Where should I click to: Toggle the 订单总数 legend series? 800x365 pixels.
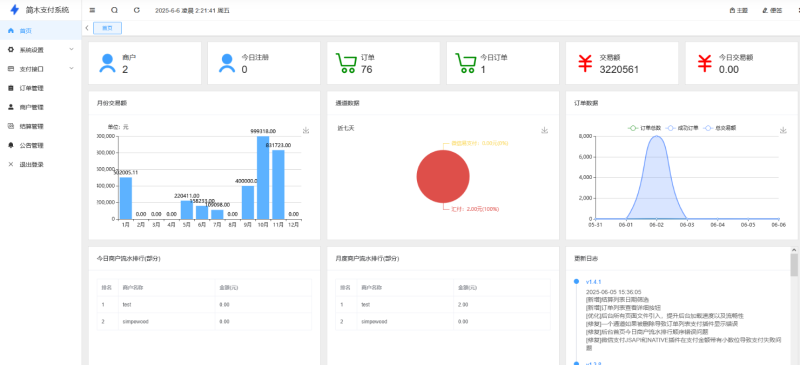point(644,128)
